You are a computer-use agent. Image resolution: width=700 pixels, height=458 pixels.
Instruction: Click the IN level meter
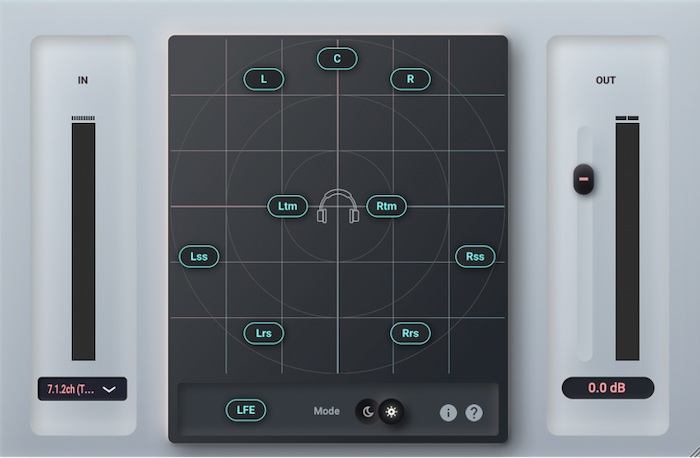coord(83,240)
